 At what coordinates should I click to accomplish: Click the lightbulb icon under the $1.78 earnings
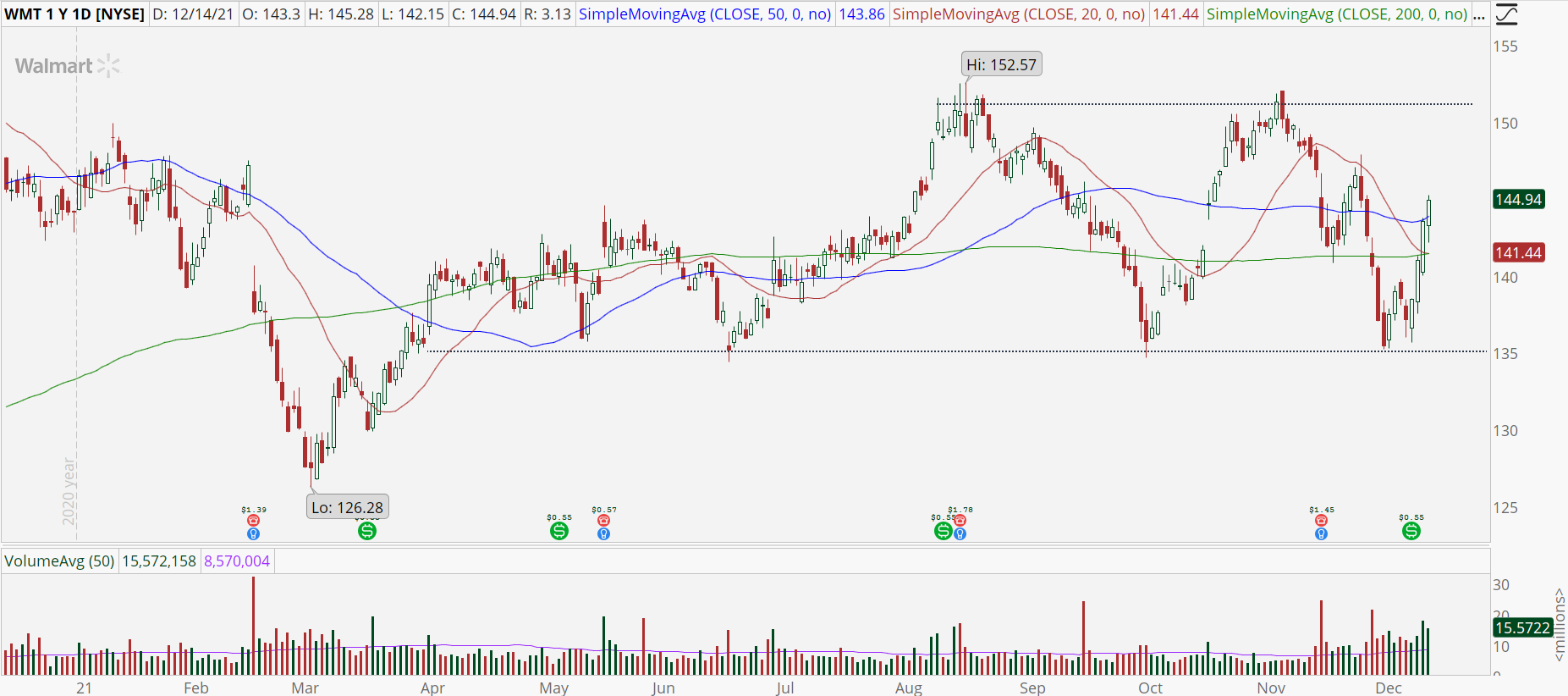960,533
